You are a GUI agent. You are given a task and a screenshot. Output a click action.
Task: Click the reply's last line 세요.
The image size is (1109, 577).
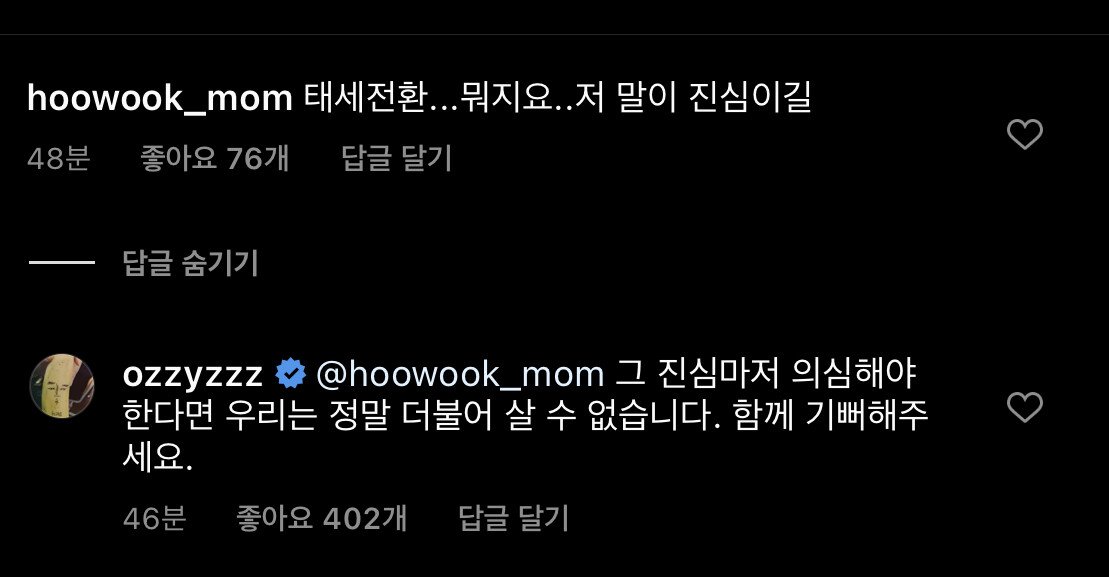[157, 458]
